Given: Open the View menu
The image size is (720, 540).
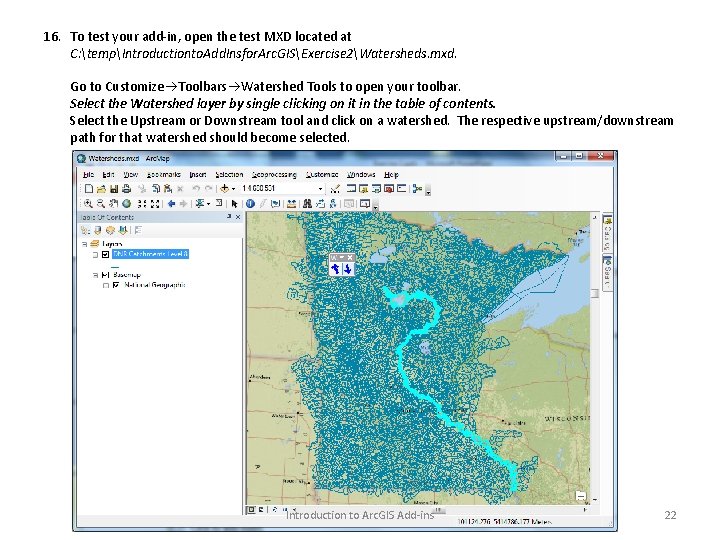Looking at the screenshot, I should [130, 174].
